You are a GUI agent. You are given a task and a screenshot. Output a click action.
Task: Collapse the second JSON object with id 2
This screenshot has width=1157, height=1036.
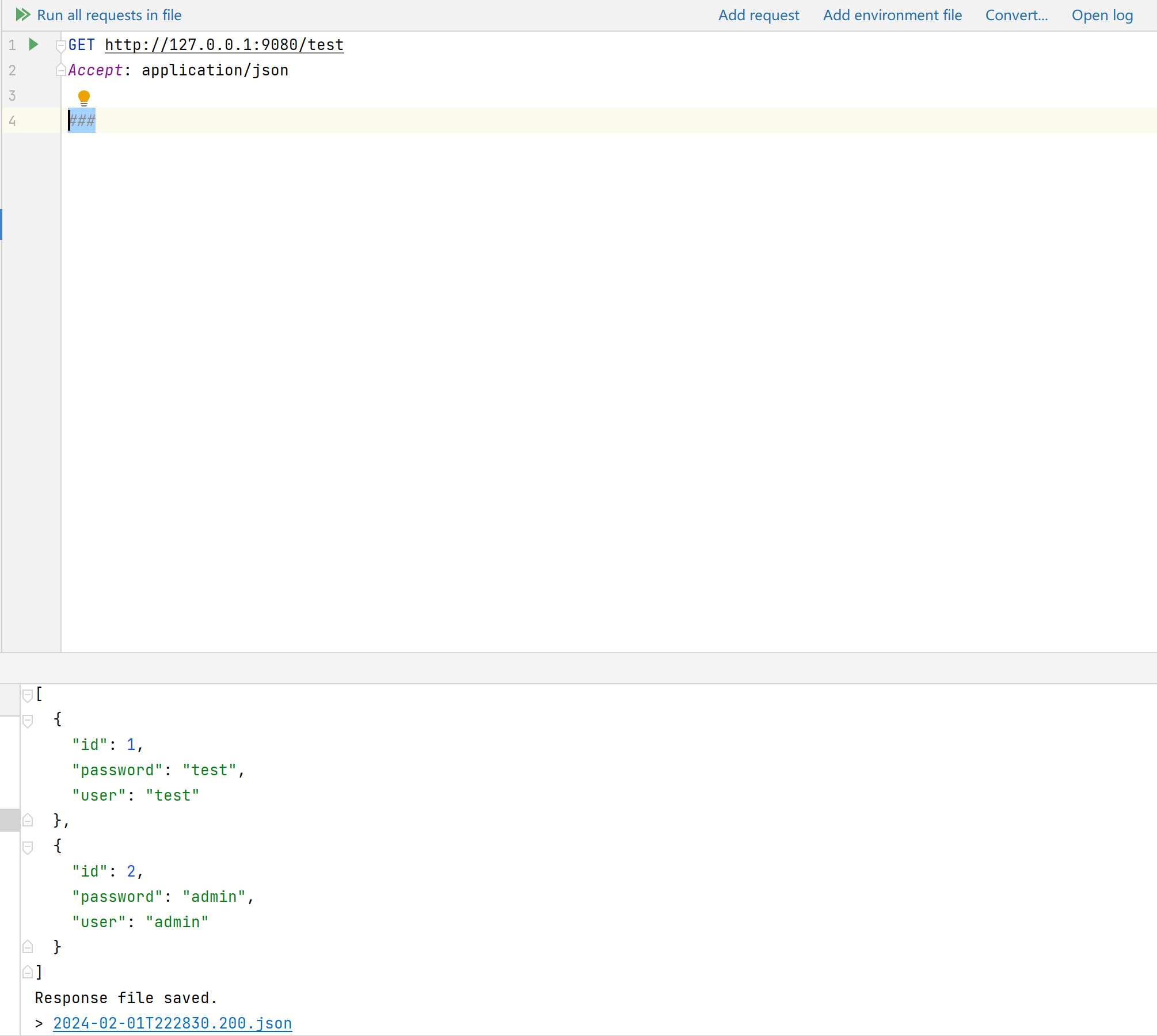pyautogui.click(x=28, y=847)
